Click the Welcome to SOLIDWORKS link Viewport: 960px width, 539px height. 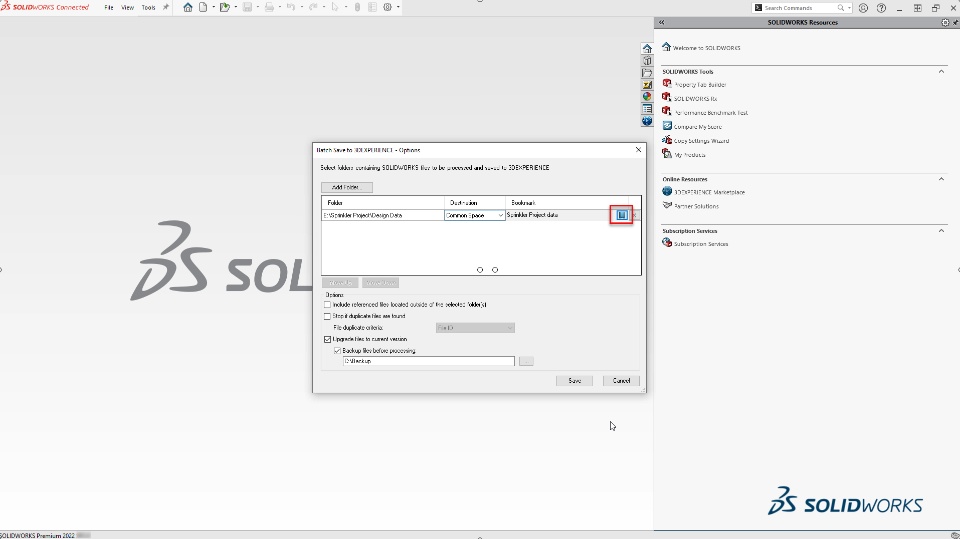tap(706, 48)
